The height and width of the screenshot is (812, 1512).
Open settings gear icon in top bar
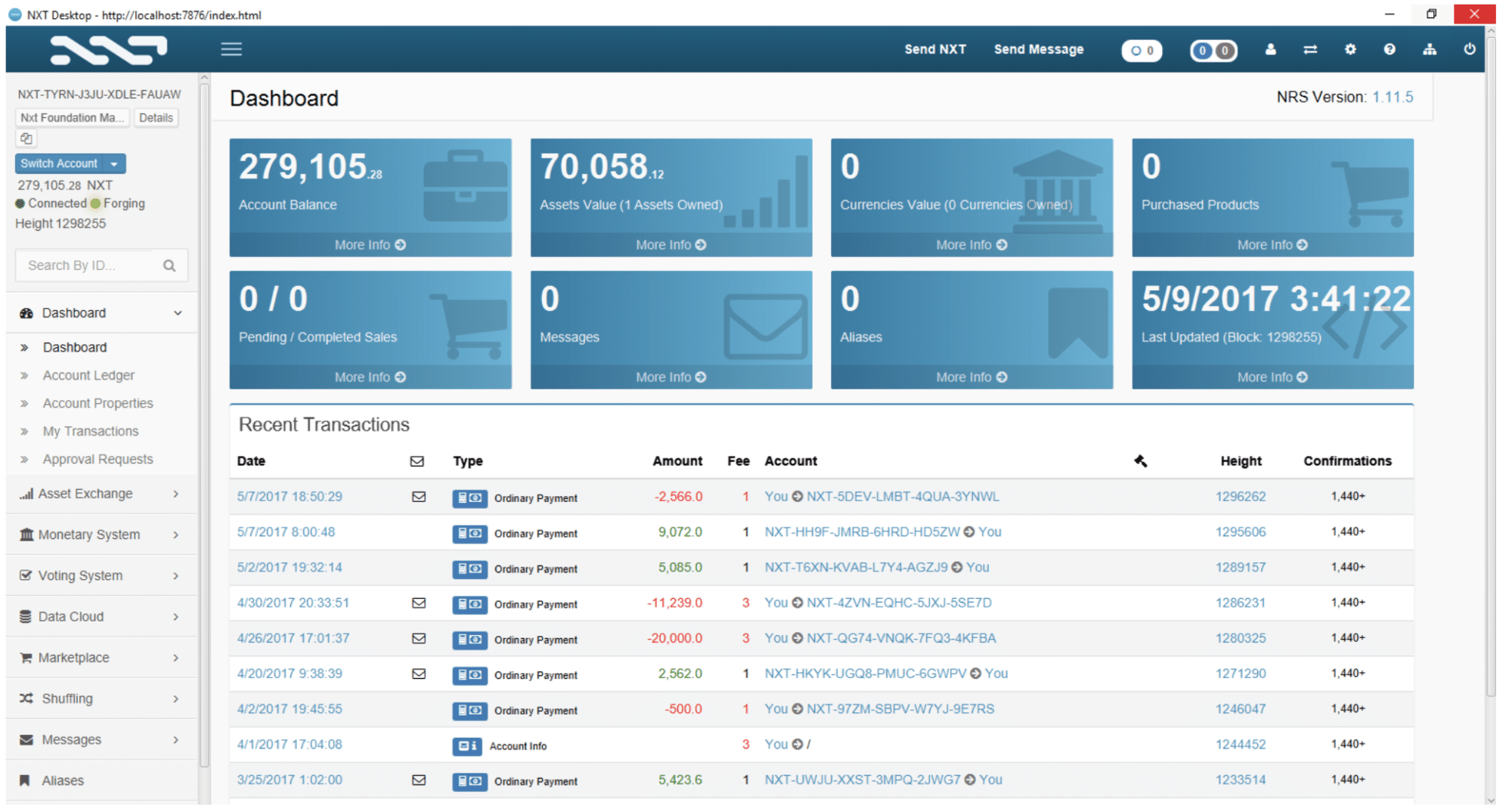(x=1350, y=49)
